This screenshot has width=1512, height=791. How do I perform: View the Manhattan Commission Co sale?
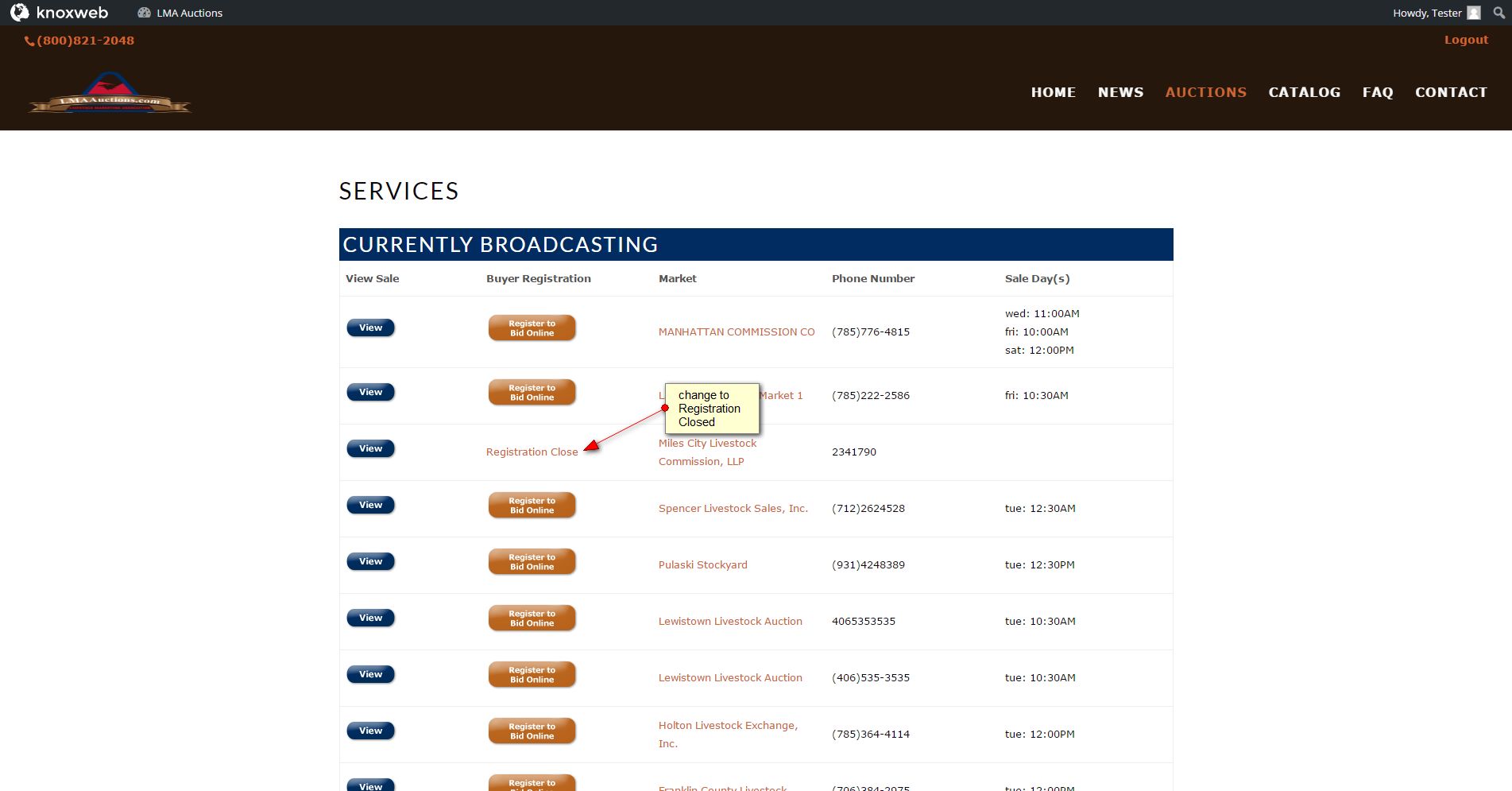pos(370,328)
